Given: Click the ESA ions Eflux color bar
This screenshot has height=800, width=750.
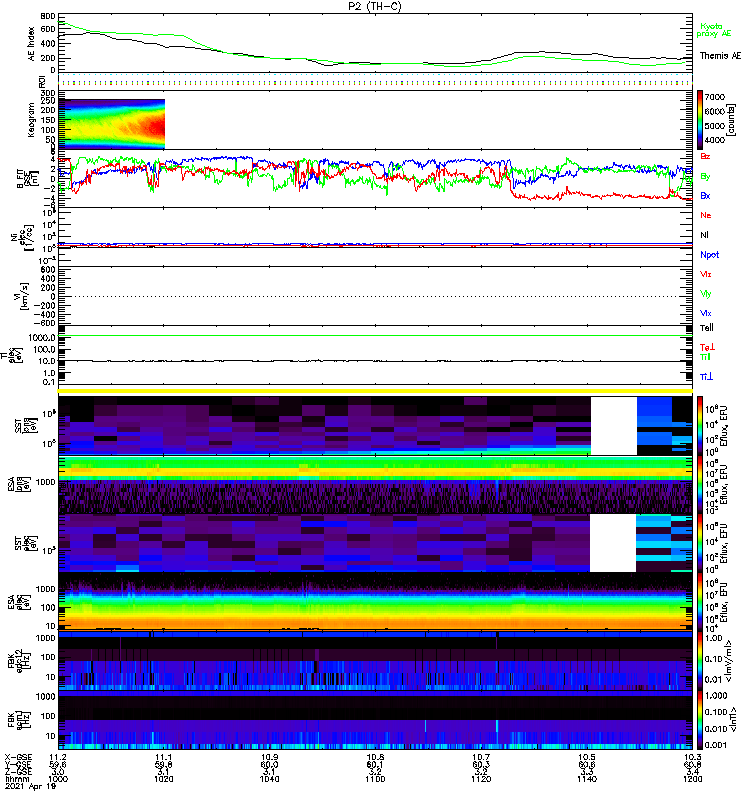Looking at the screenshot, I should click(699, 484).
